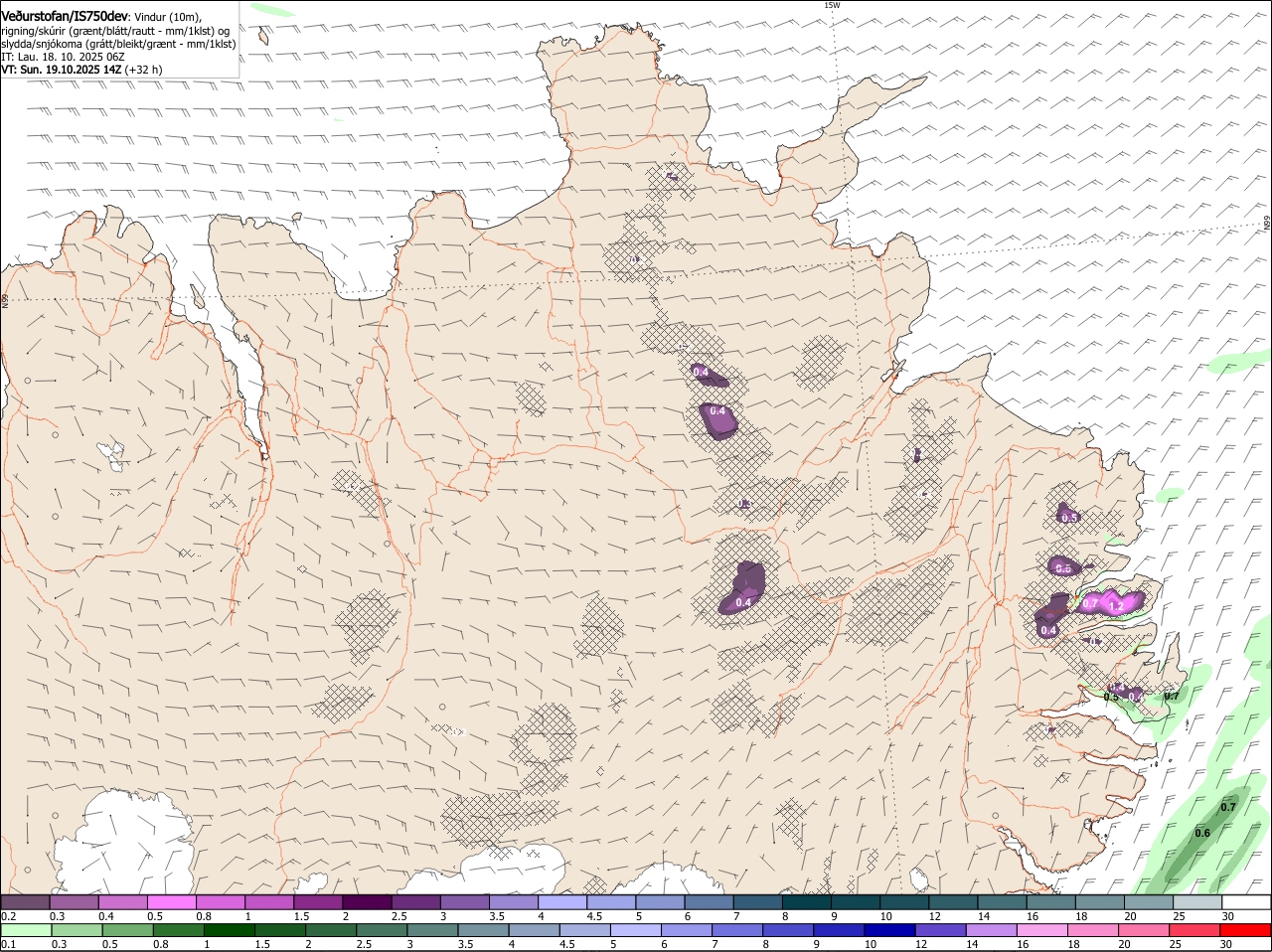The image size is (1272, 952).
Task: Click the N99 label on the right edge
Action: pyautogui.click(x=1267, y=224)
